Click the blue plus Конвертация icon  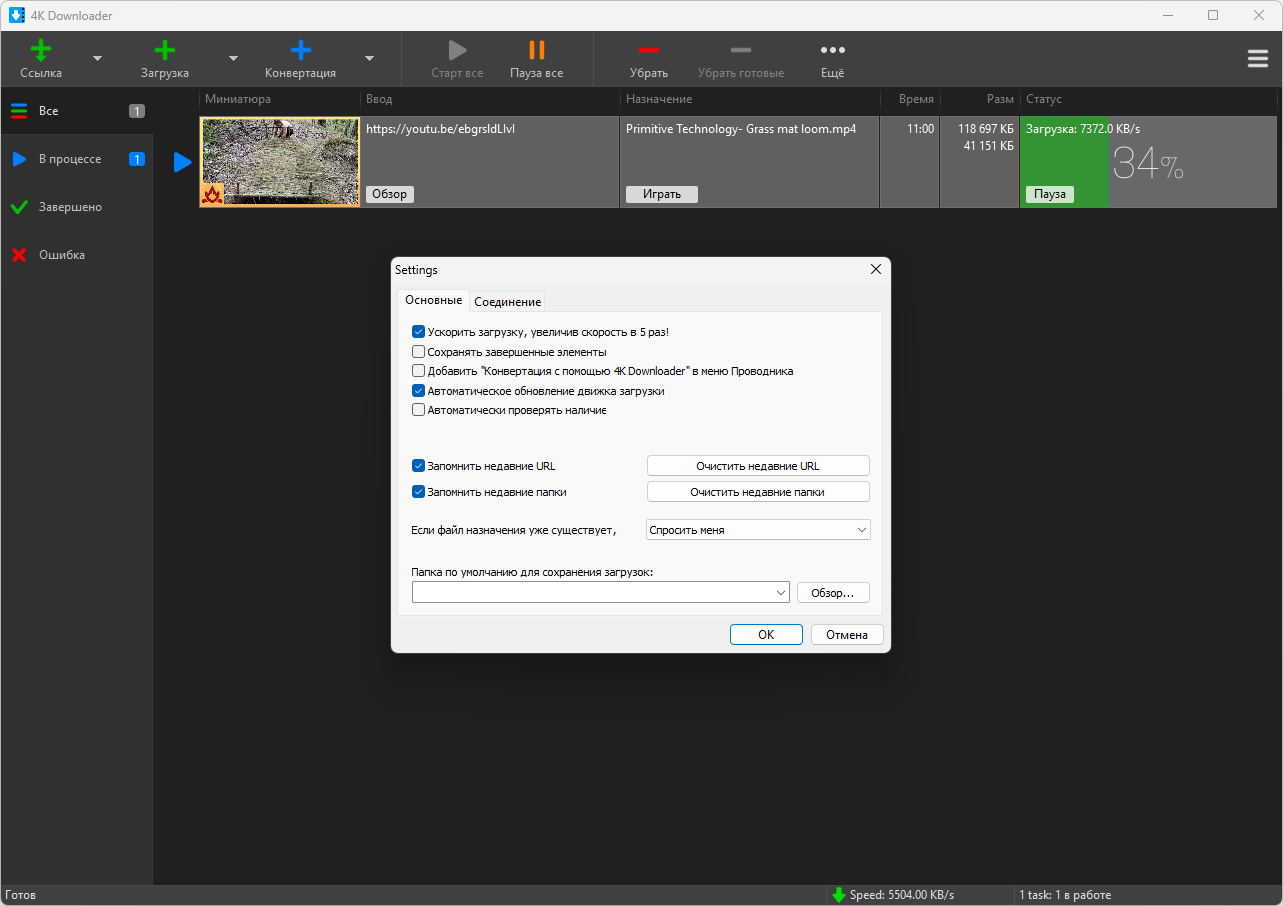click(x=300, y=50)
